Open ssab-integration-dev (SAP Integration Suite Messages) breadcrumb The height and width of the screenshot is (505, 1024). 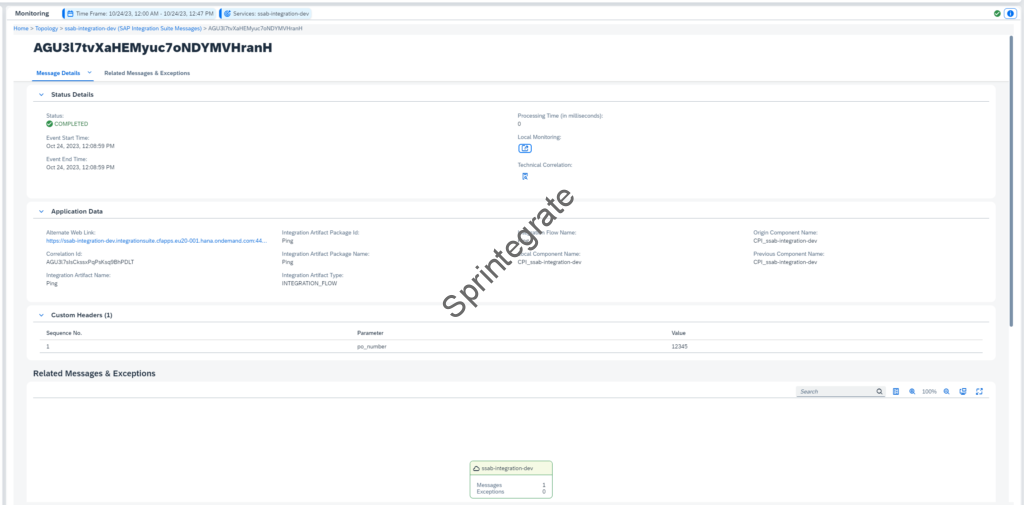(133, 29)
